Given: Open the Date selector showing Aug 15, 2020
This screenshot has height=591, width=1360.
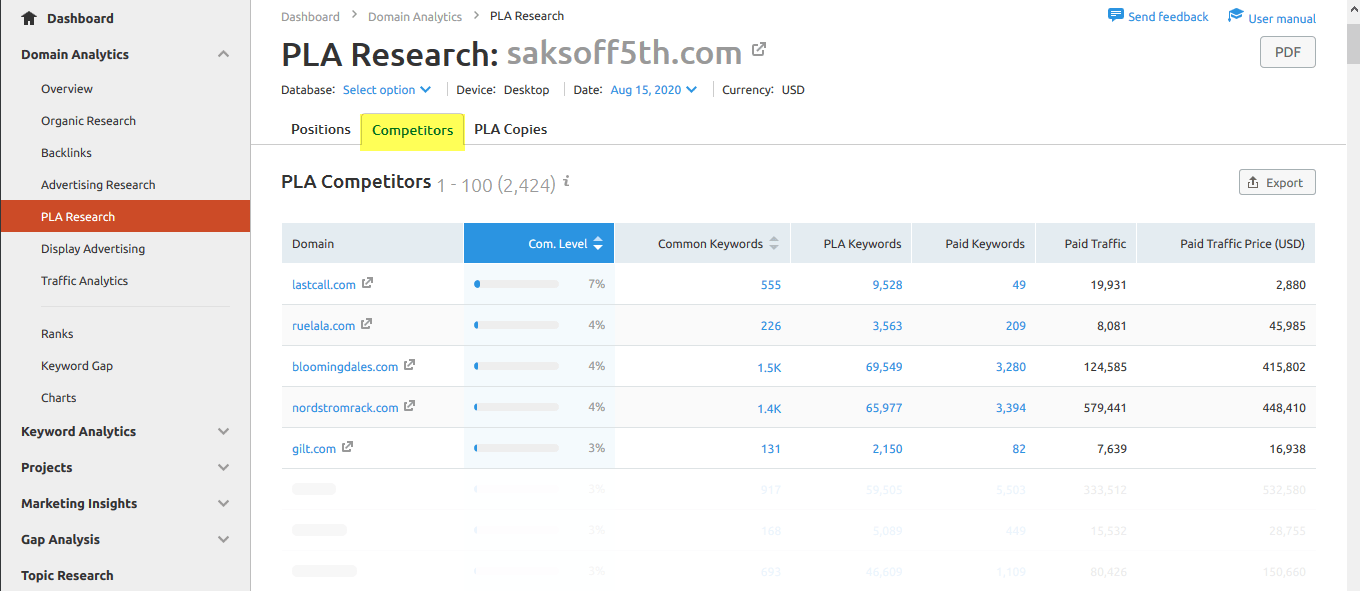Looking at the screenshot, I should [652, 89].
